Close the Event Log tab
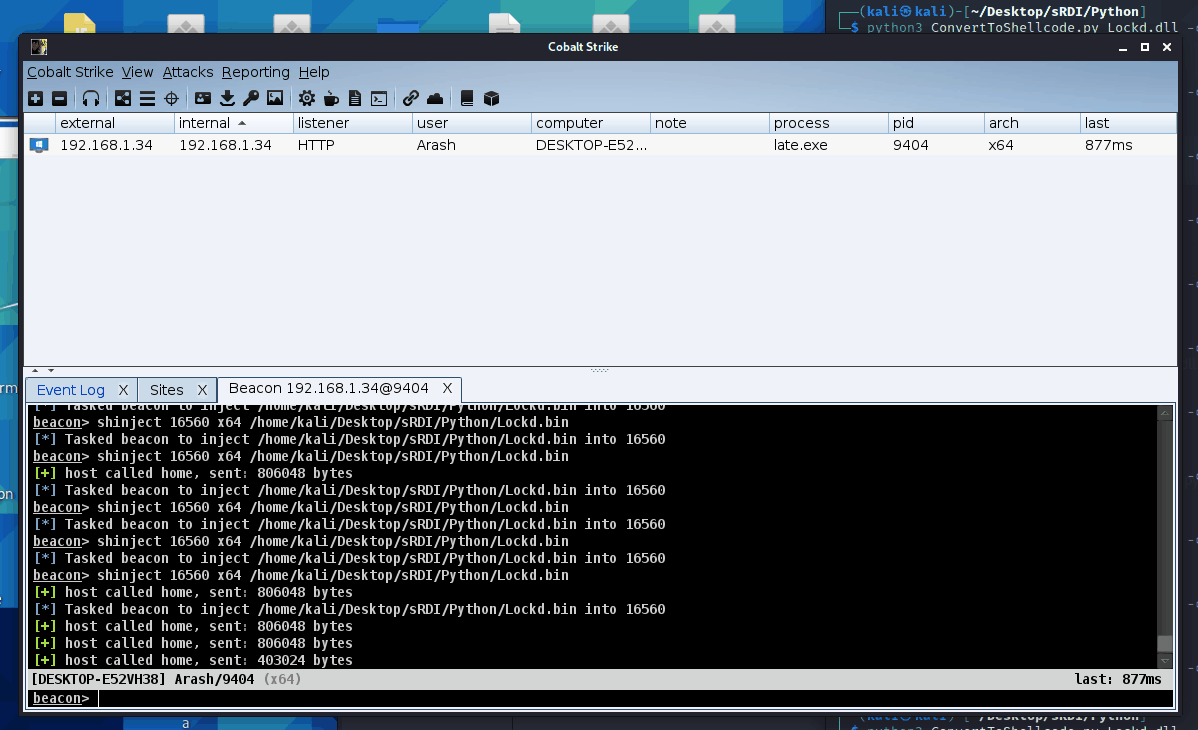1198x730 pixels. [x=123, y=390]
